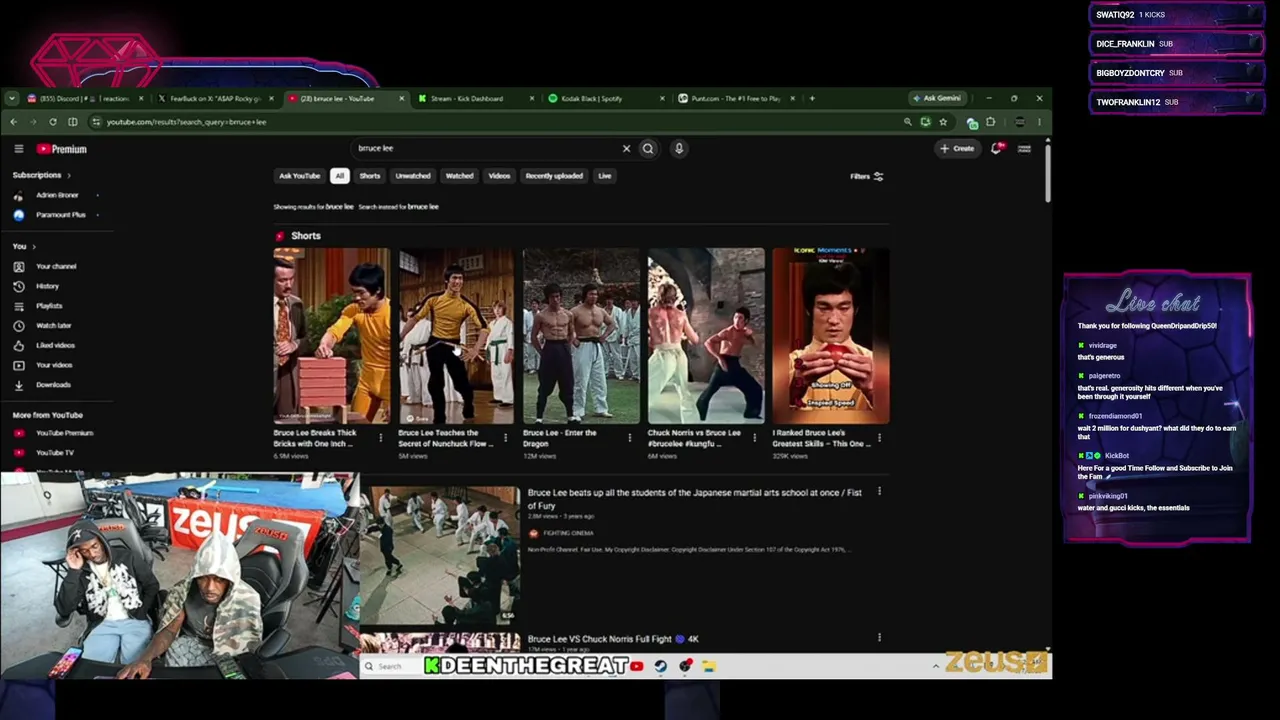Screen dimensions: 1280x720
Task: Open the YouTube guide hamburger menu
Action: pyautogui.click(x=19, y=149)
